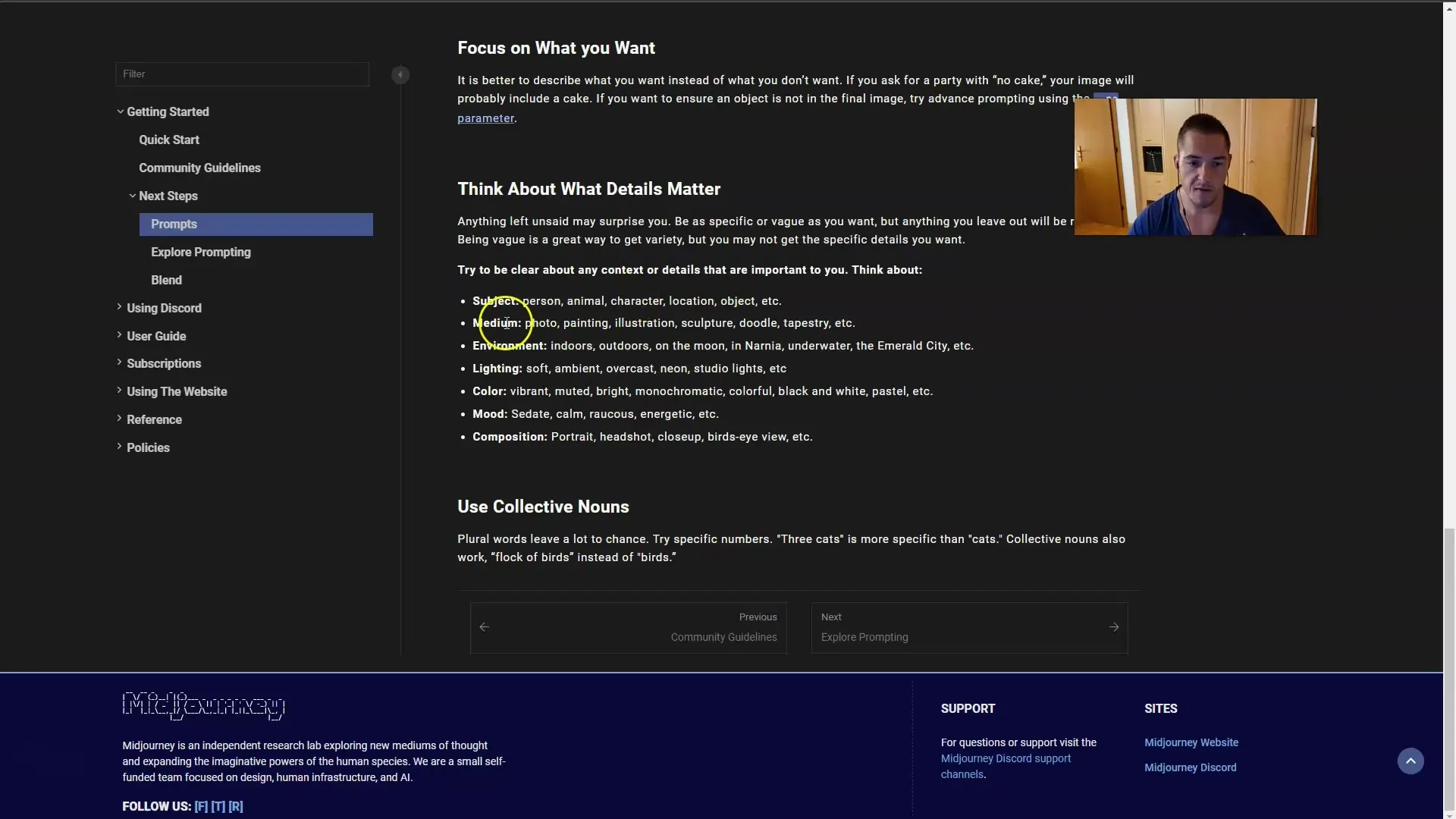1456x819 pixels.
Task: Collapse the Next Steps chevron
Action: [x=132, y=196]
